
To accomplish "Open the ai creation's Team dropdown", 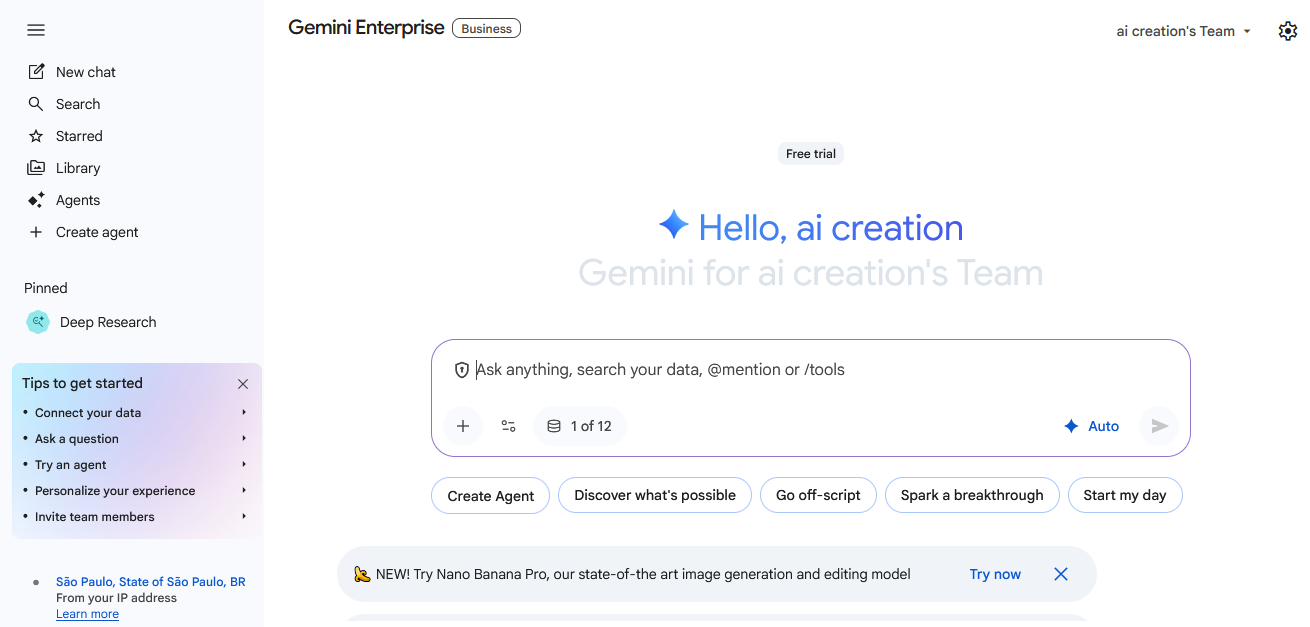I will [x=1184, y=31].
